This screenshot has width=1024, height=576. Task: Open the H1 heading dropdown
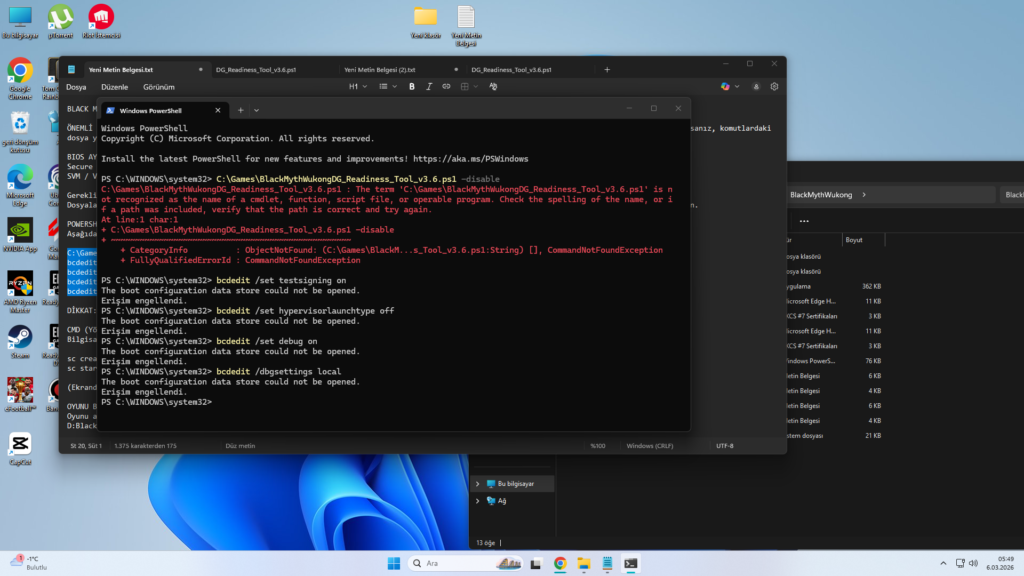click(x=357, y=86)
